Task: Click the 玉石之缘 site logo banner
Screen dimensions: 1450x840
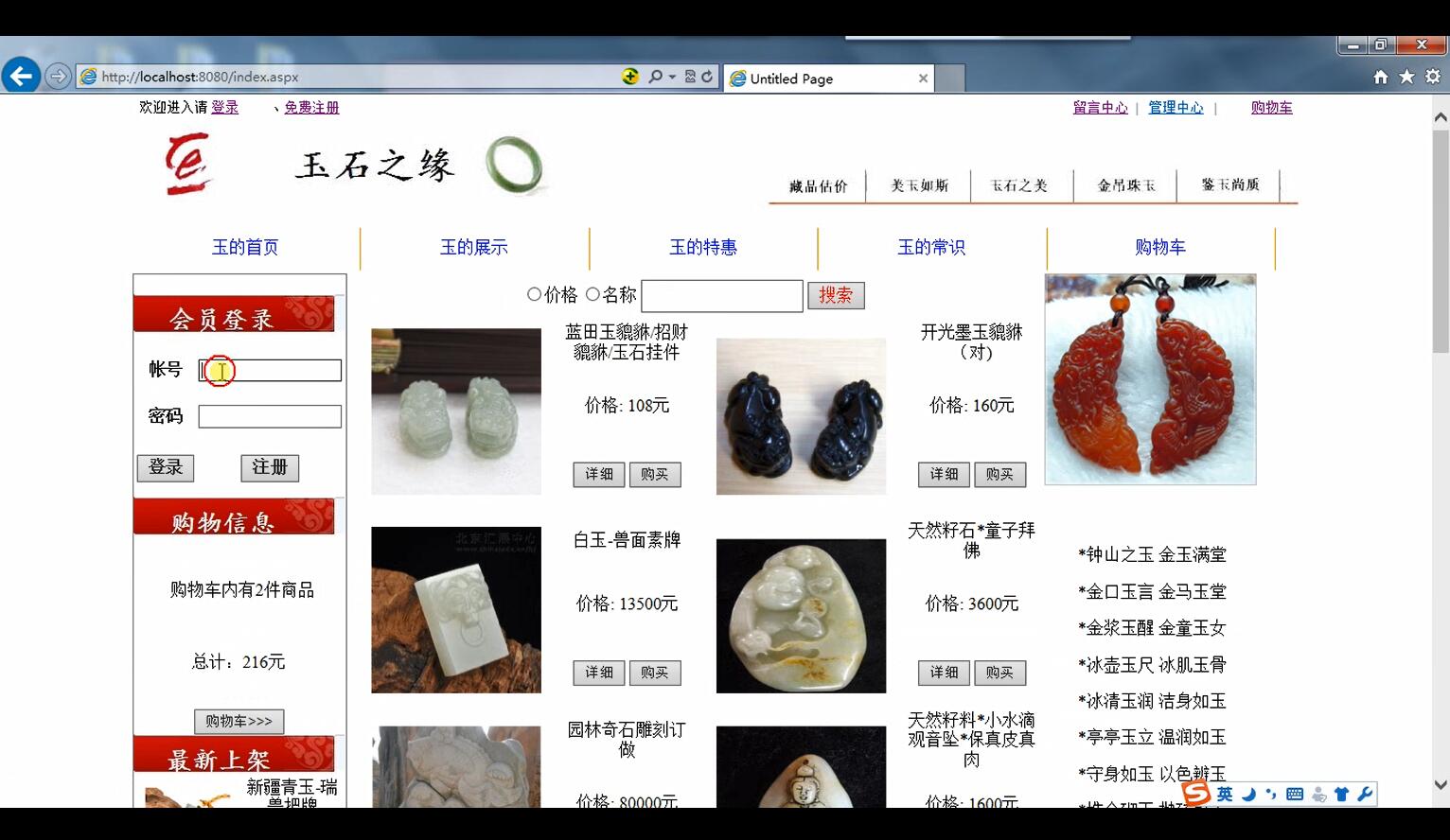Action: pyautogui.click(x=355, y=166)
